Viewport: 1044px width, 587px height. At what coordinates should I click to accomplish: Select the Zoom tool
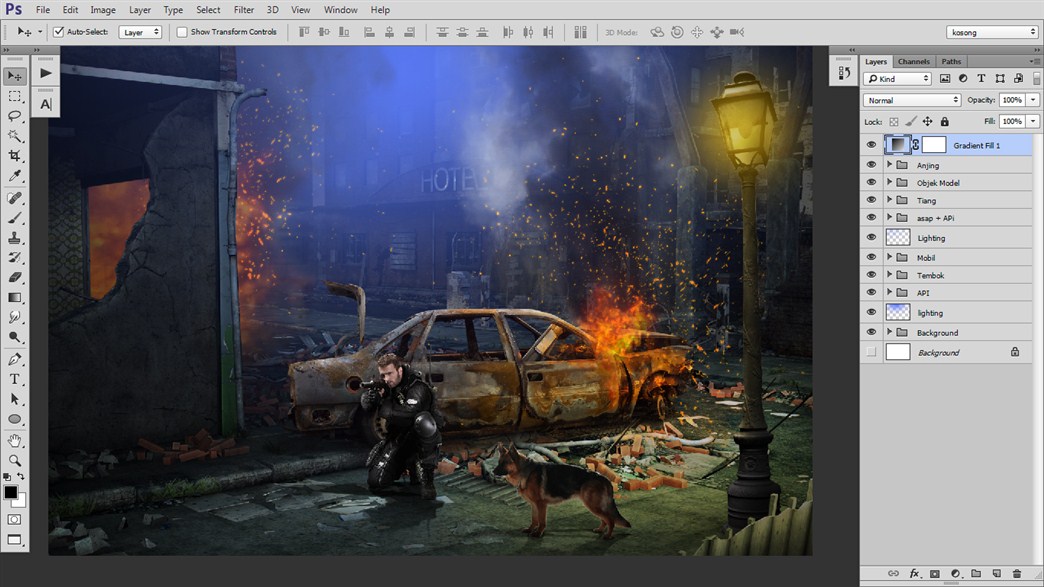[x=15, y=461]
